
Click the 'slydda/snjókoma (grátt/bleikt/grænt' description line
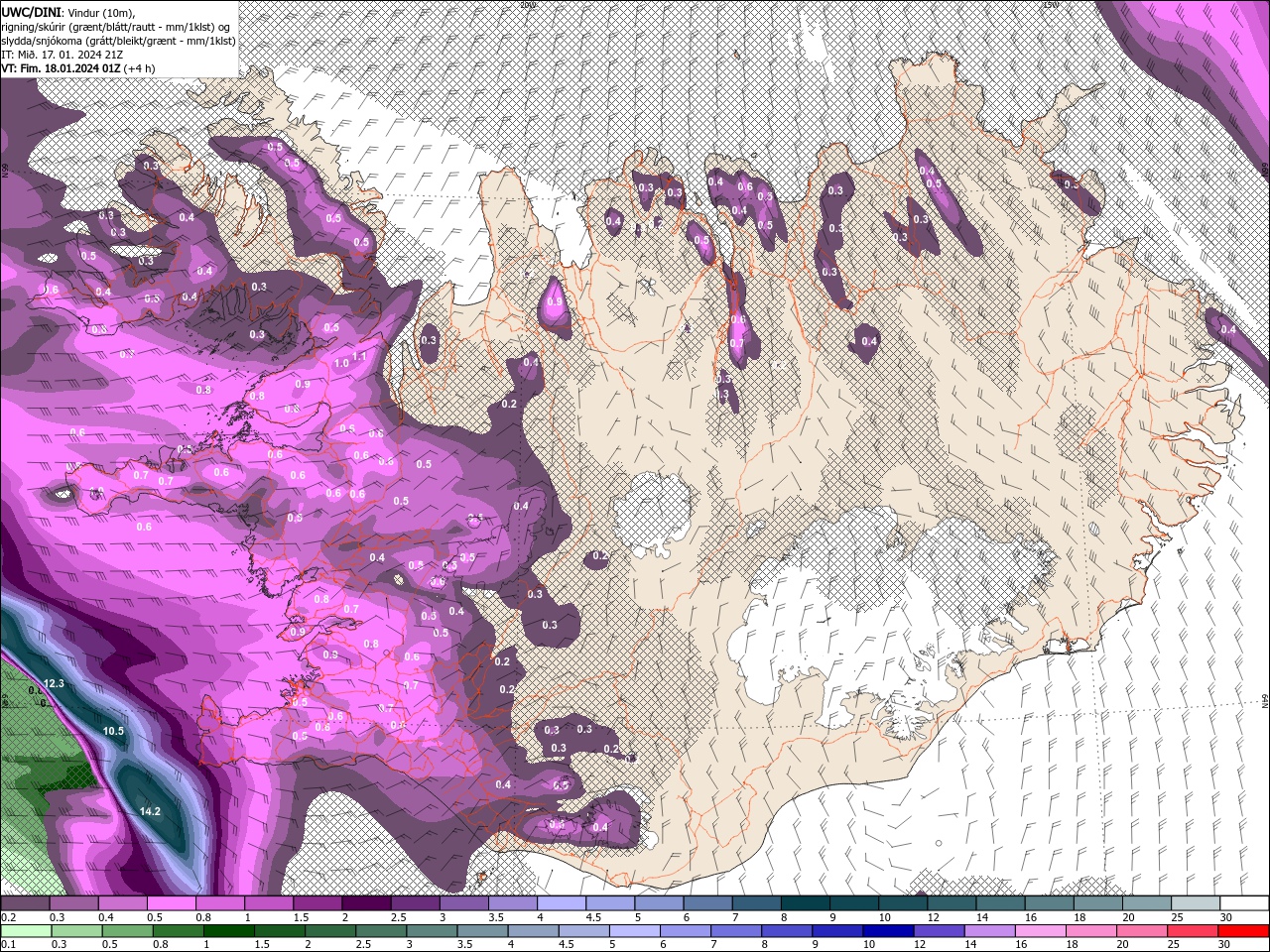pos(118,40)
